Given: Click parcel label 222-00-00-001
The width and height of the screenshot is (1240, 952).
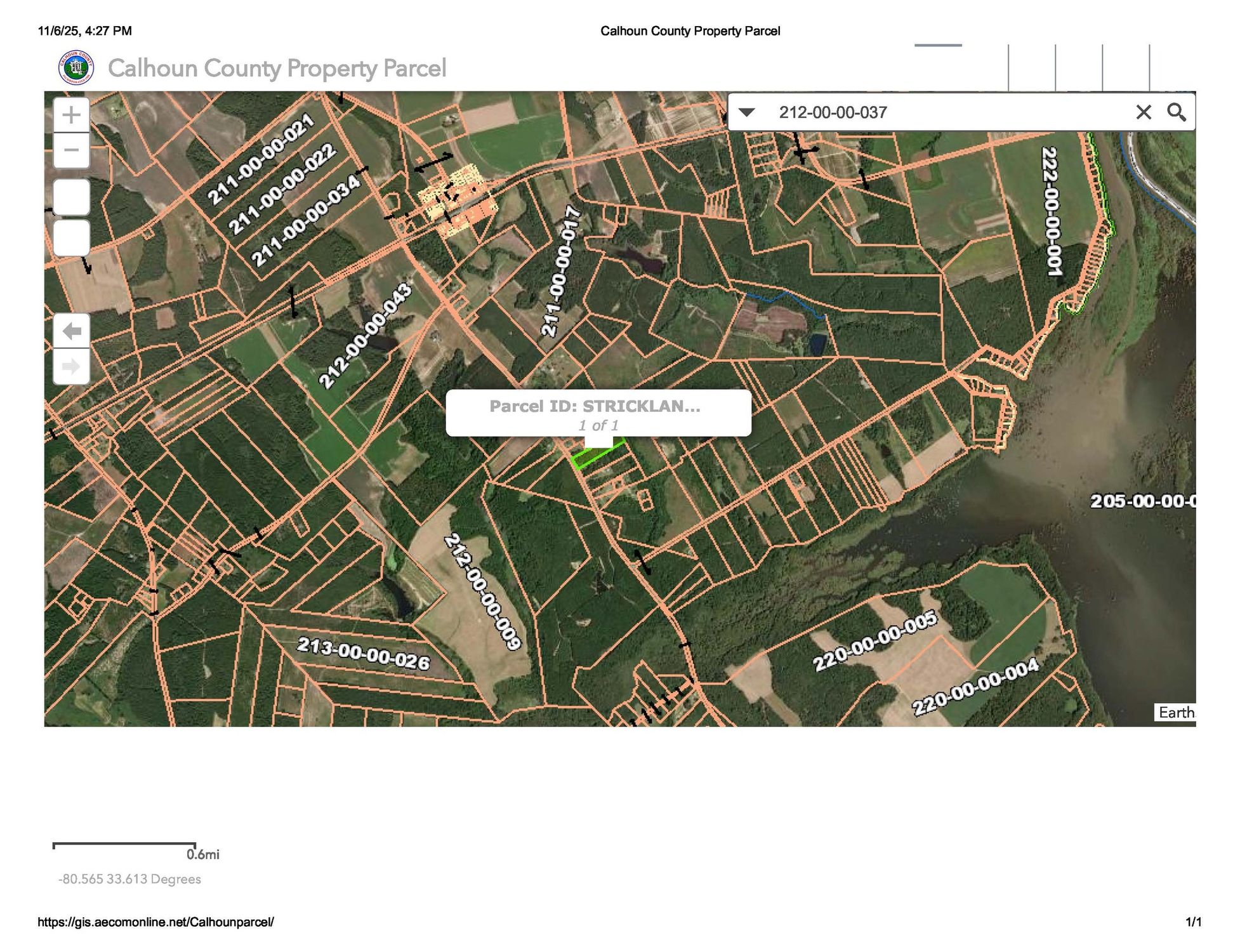Looking at the screenshot, I should click(x=1051, y=211).
